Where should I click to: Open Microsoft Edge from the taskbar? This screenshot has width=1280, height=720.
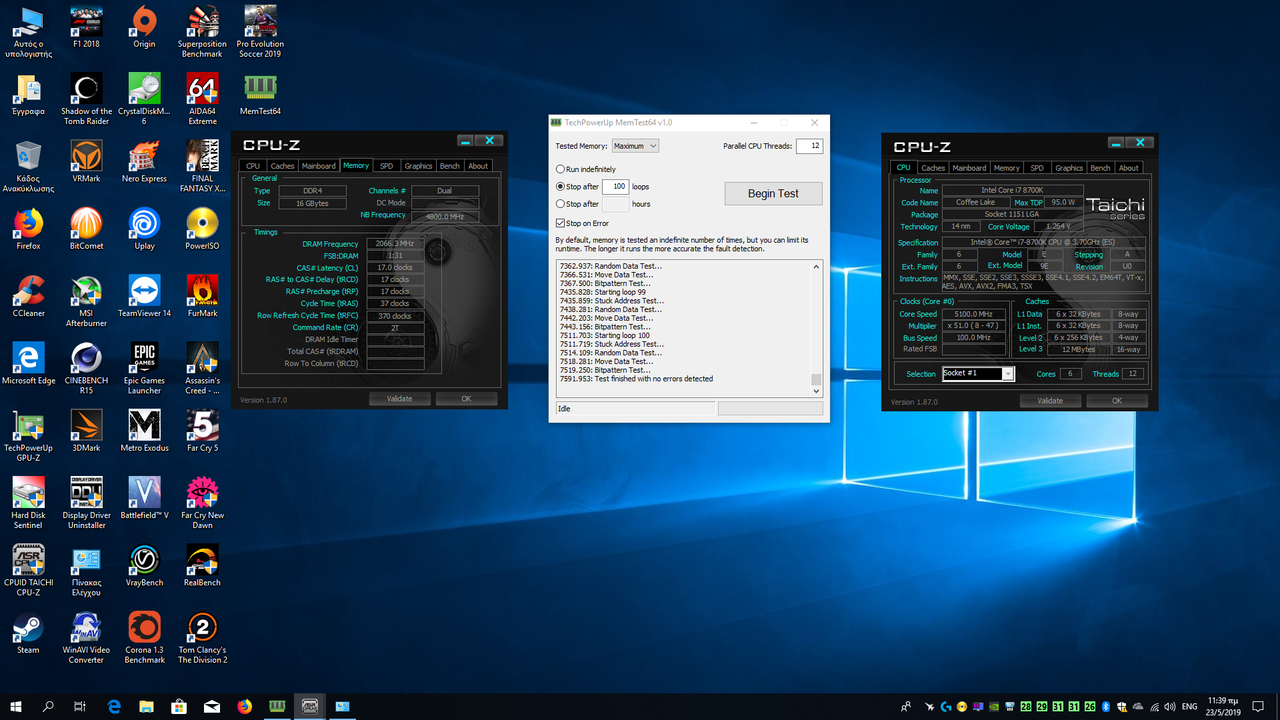click(114, 706)
